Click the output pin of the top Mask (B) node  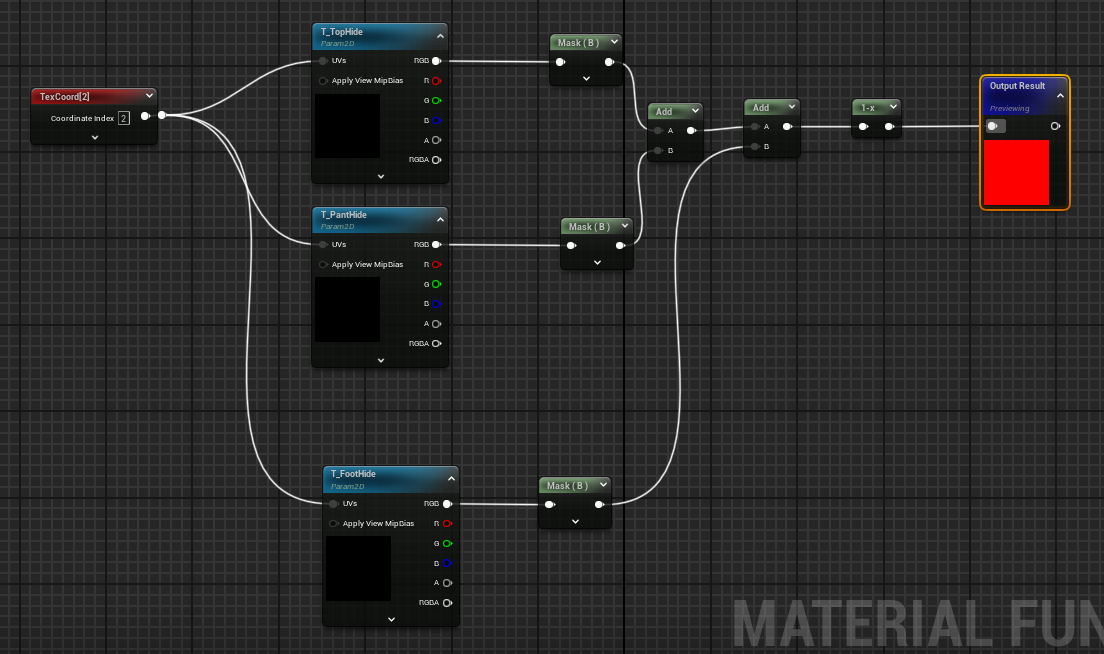click(608, 61)
